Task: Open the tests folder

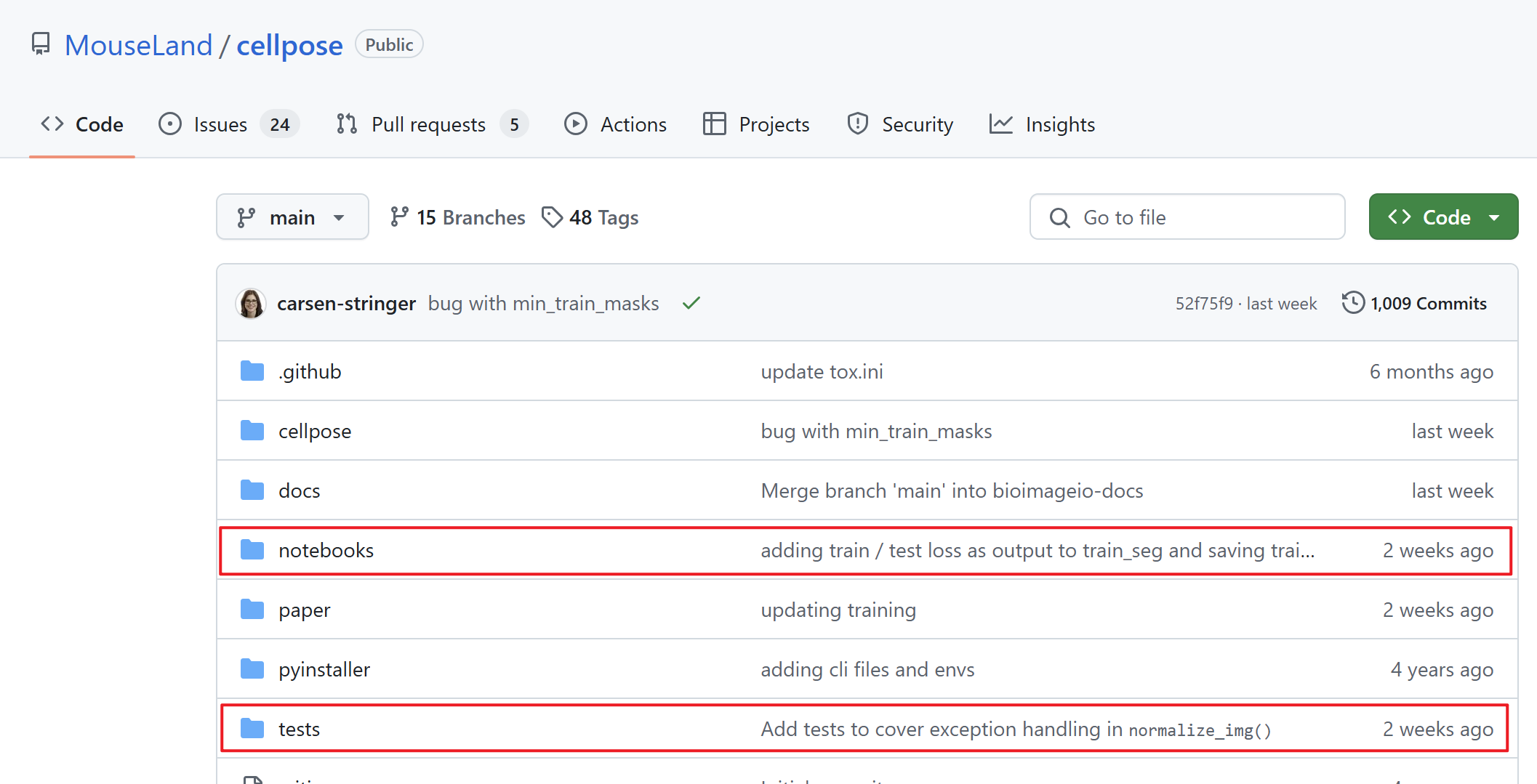Action: pos(300,729)
